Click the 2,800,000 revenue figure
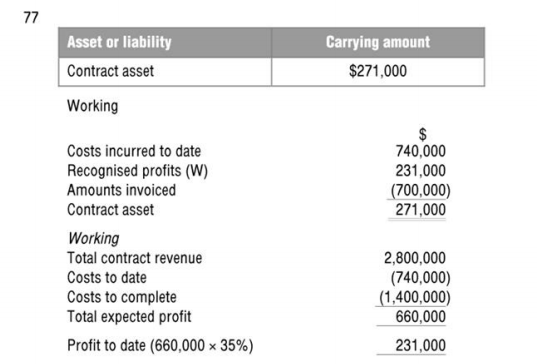The image size is (537, 364). (x=415, y=258)
